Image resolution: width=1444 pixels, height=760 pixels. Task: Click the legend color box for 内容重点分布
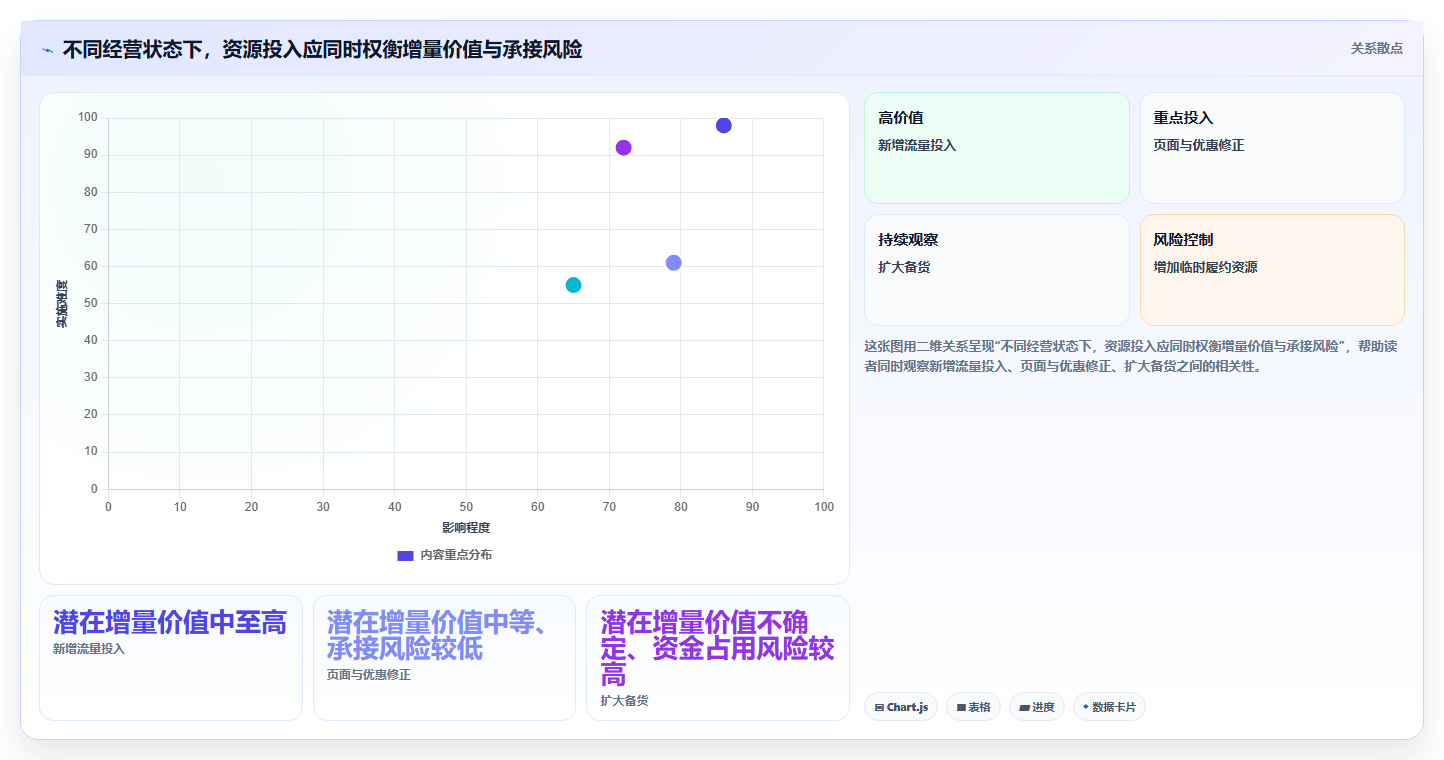pyautogui.click(x=405, y=555)
